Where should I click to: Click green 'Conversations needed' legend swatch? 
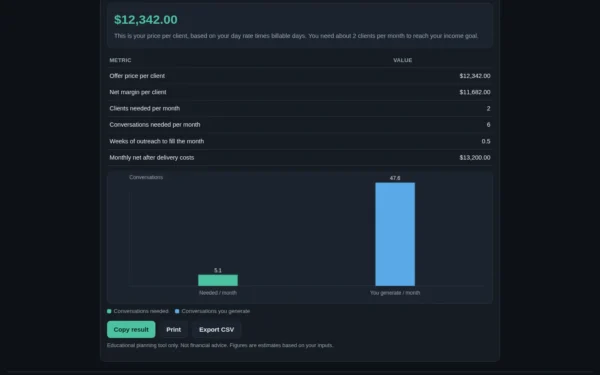109,311
